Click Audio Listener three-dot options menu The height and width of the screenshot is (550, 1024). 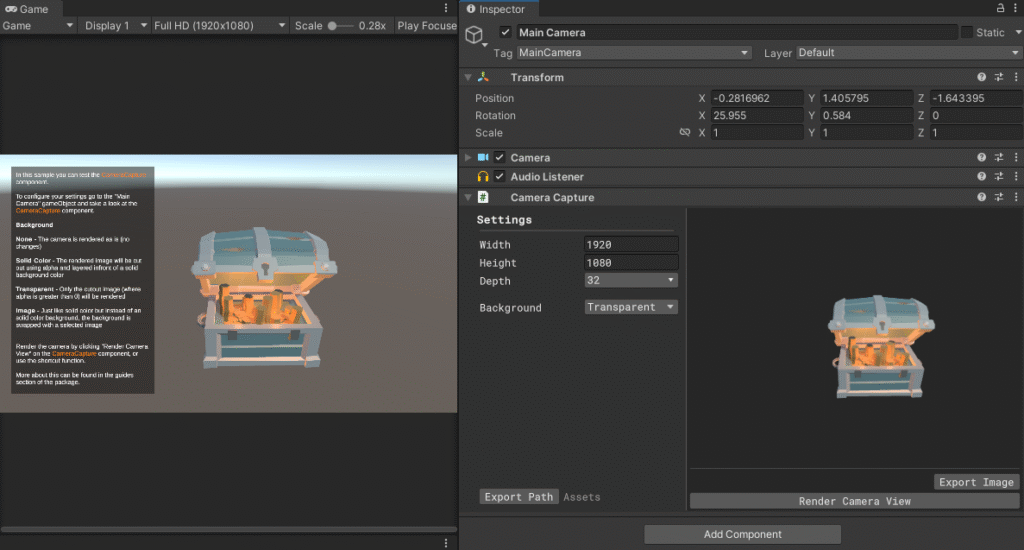pos(1015,177)
